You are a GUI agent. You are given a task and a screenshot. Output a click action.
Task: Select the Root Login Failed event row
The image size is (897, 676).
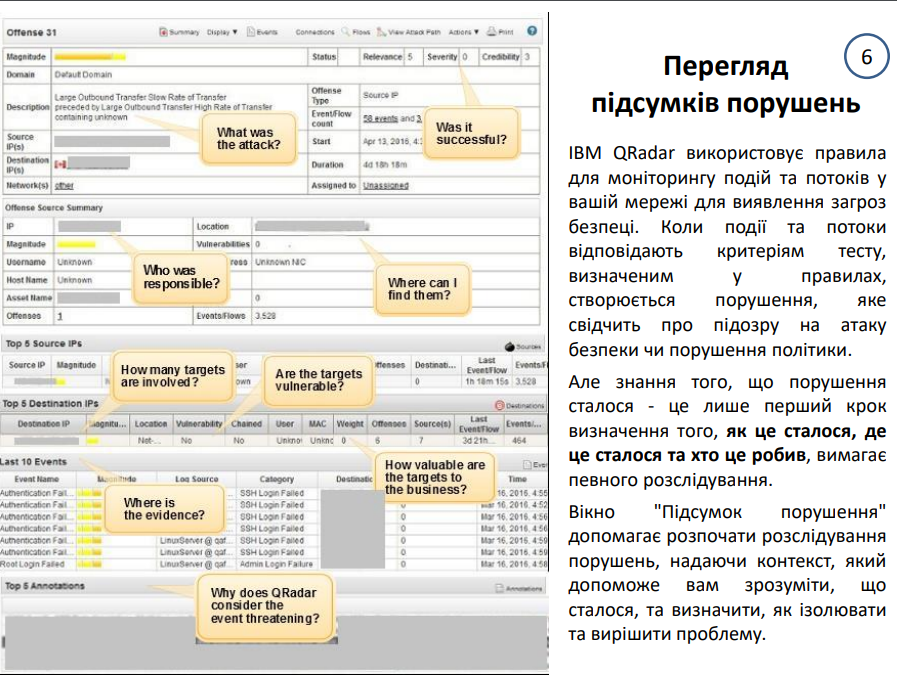273,564
